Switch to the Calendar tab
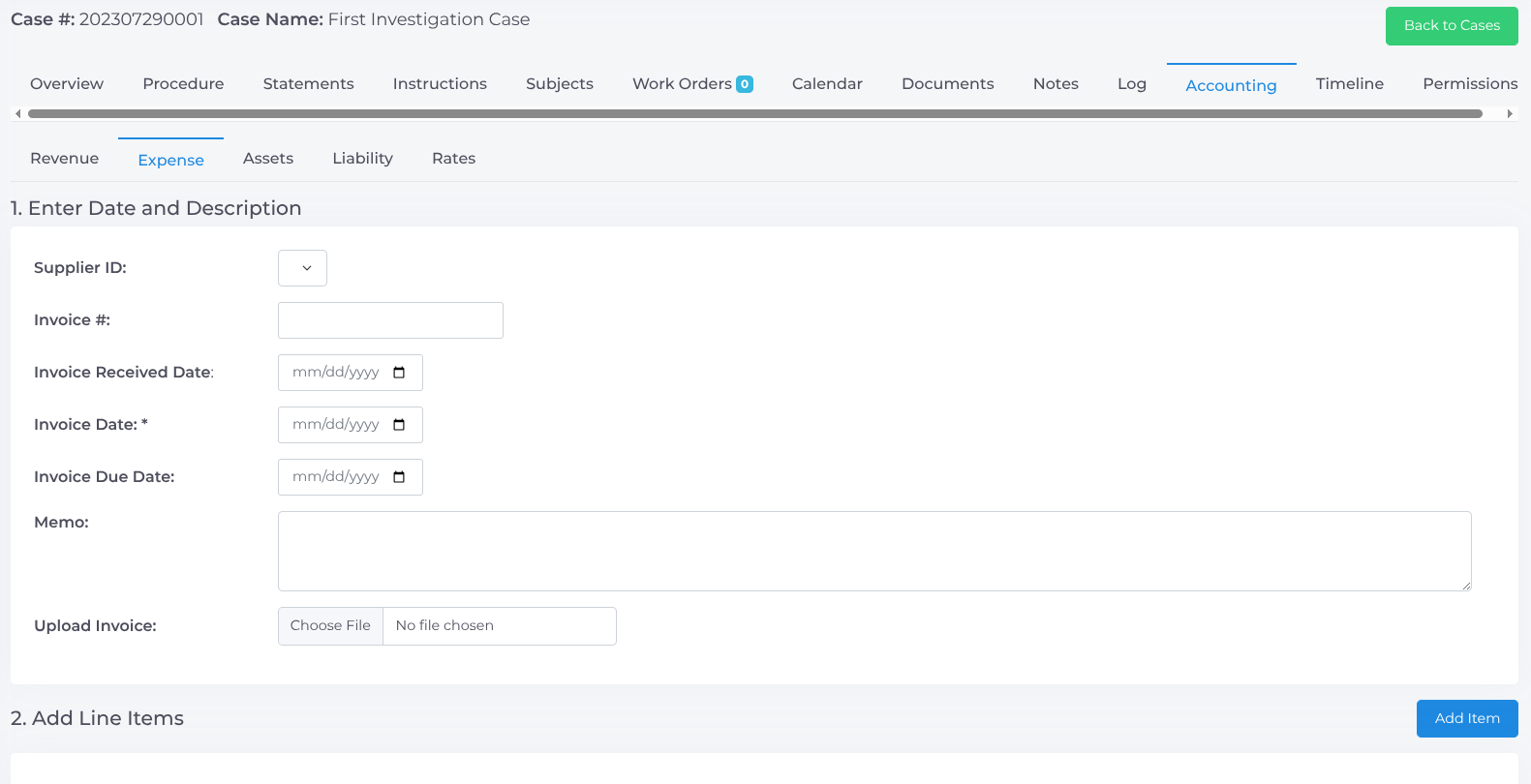The image size is (1531, 784). (x=827, y=84)
